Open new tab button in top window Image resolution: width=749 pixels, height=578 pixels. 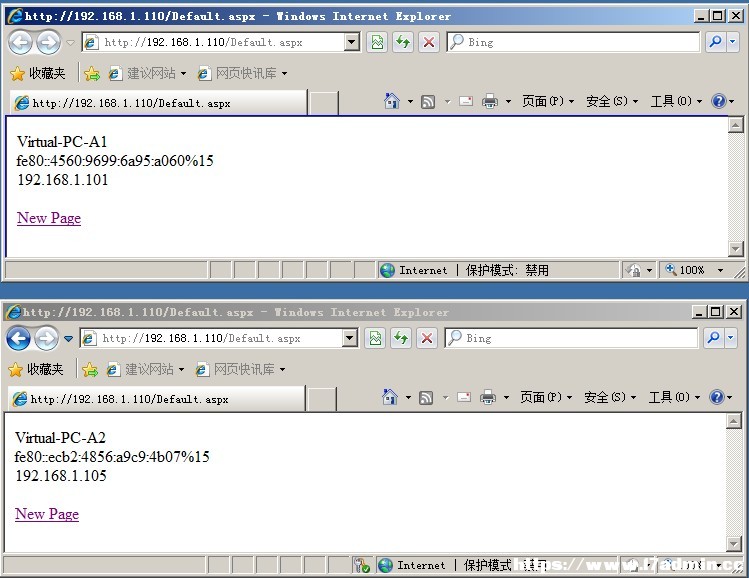click(323, 103)
